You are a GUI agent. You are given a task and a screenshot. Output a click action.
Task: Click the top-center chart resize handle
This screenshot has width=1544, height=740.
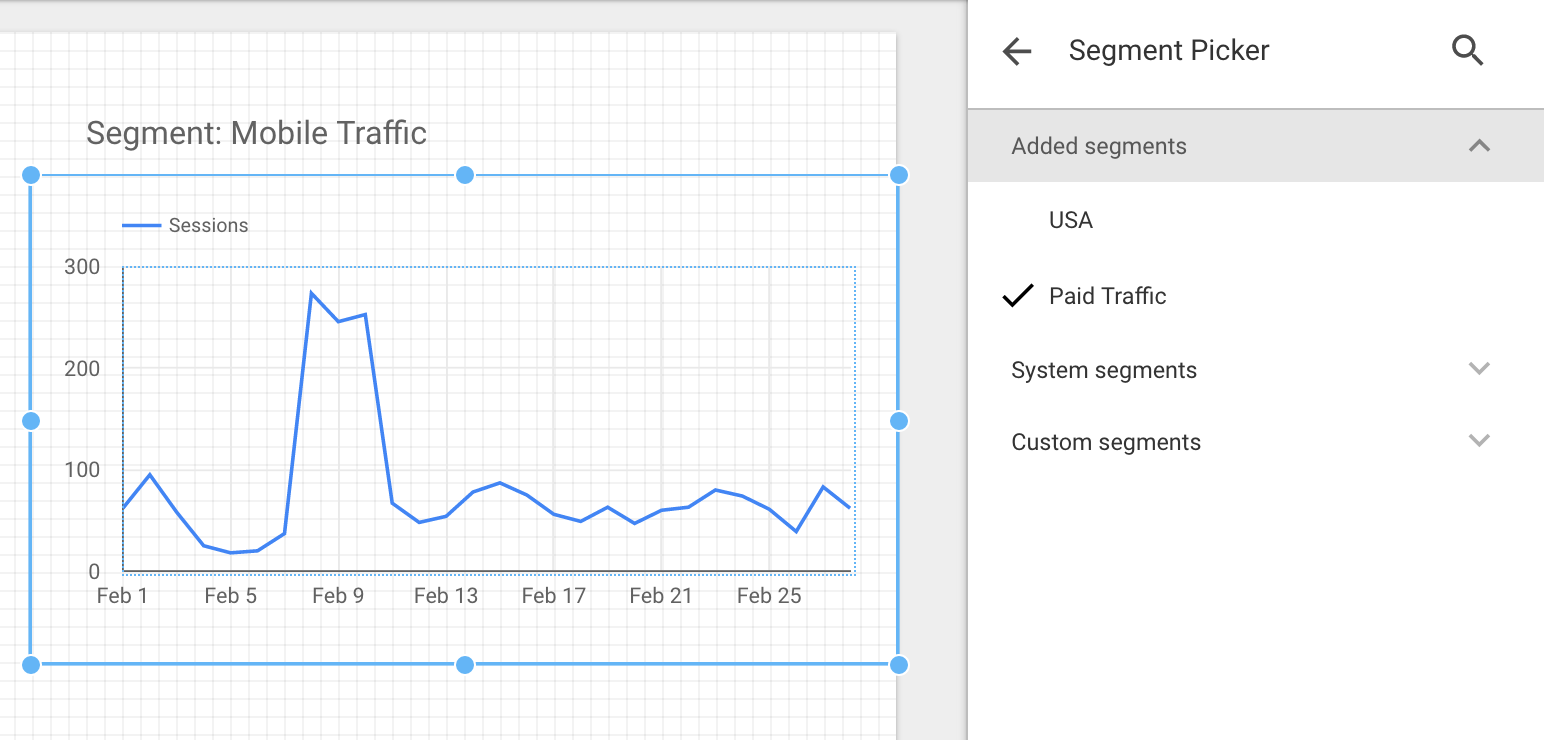click(x=464, y=175)
